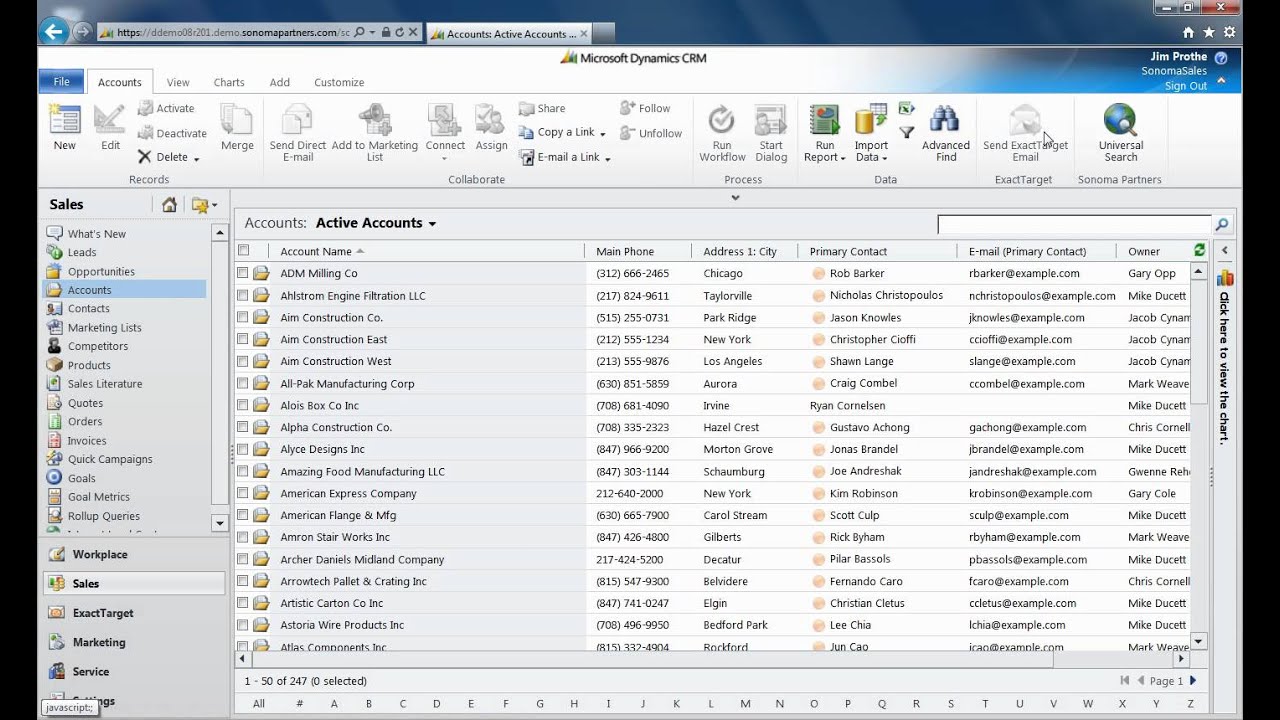Collapse the ribbon with chevron below it
The width and height of the screenshot is (1280, 720).
(x=735, y=198)
